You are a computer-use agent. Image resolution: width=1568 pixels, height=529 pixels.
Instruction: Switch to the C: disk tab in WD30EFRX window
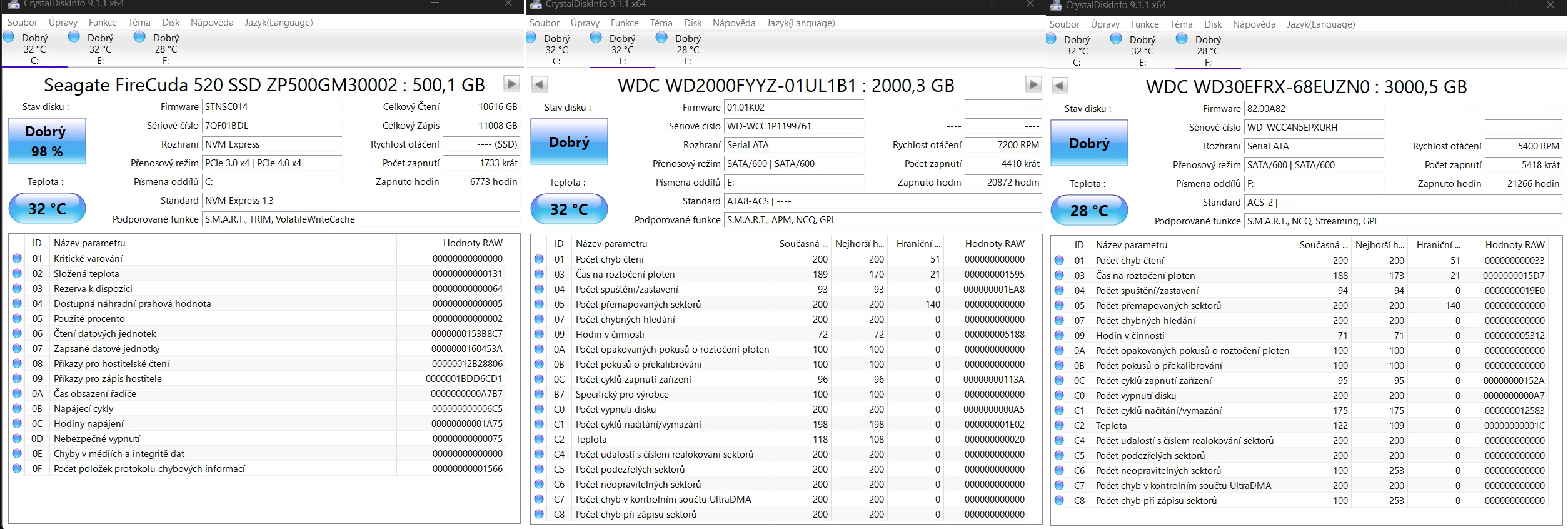point(1077,51)
